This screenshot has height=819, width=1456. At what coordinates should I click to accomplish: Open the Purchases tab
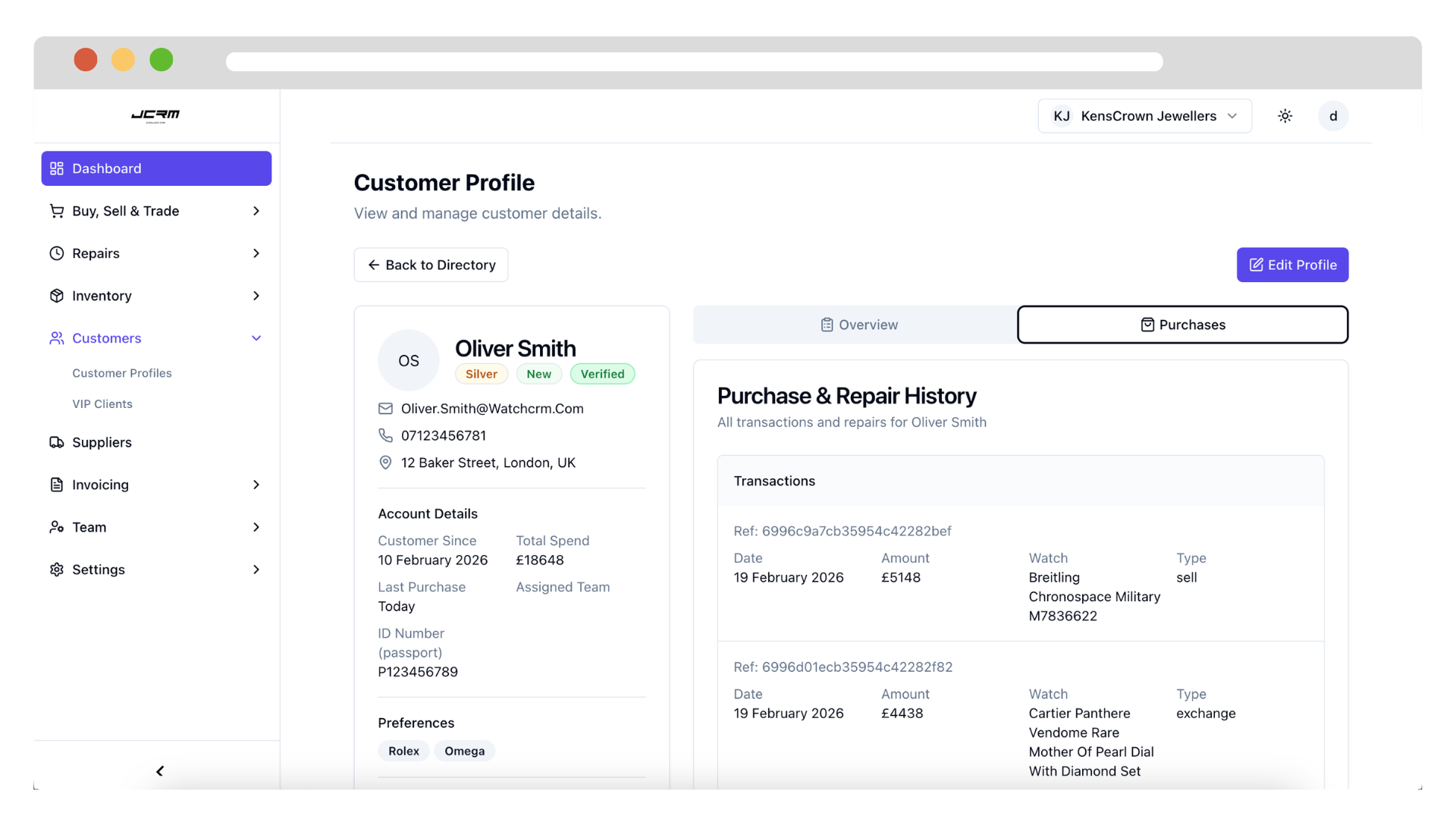pos(1182,324)
